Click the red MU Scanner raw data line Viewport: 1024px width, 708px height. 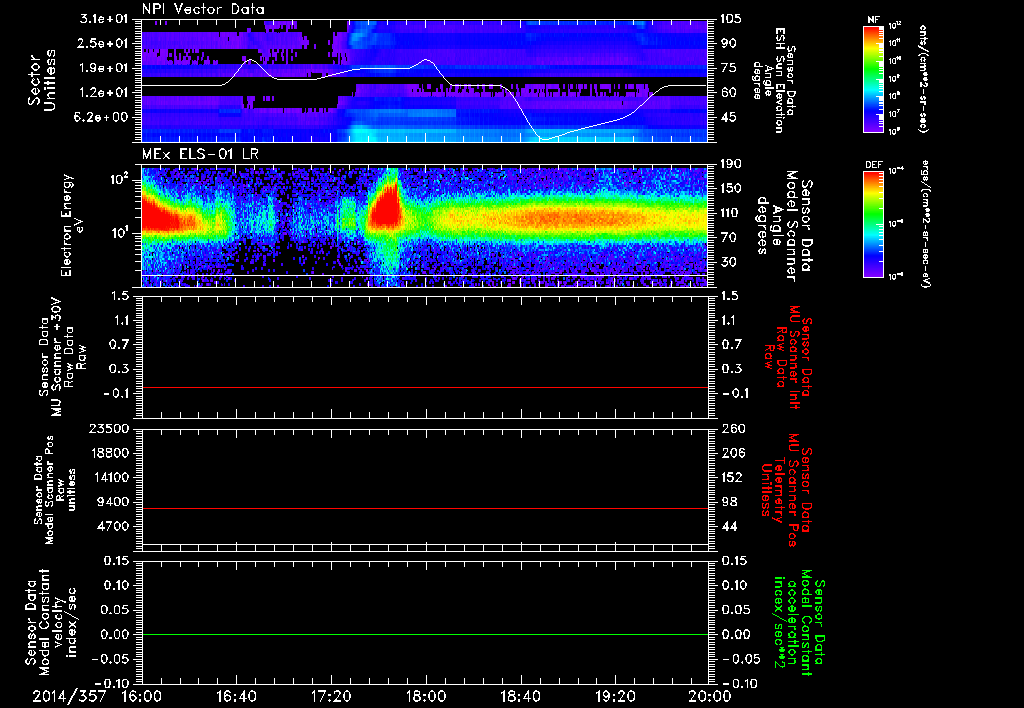[x=424, y=387]
